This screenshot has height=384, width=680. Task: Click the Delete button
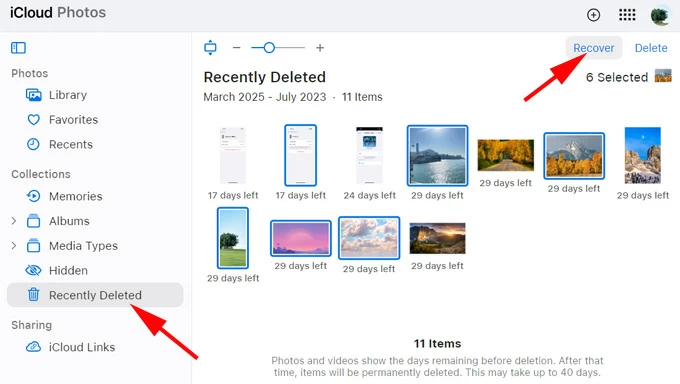(x=651, y=48)
